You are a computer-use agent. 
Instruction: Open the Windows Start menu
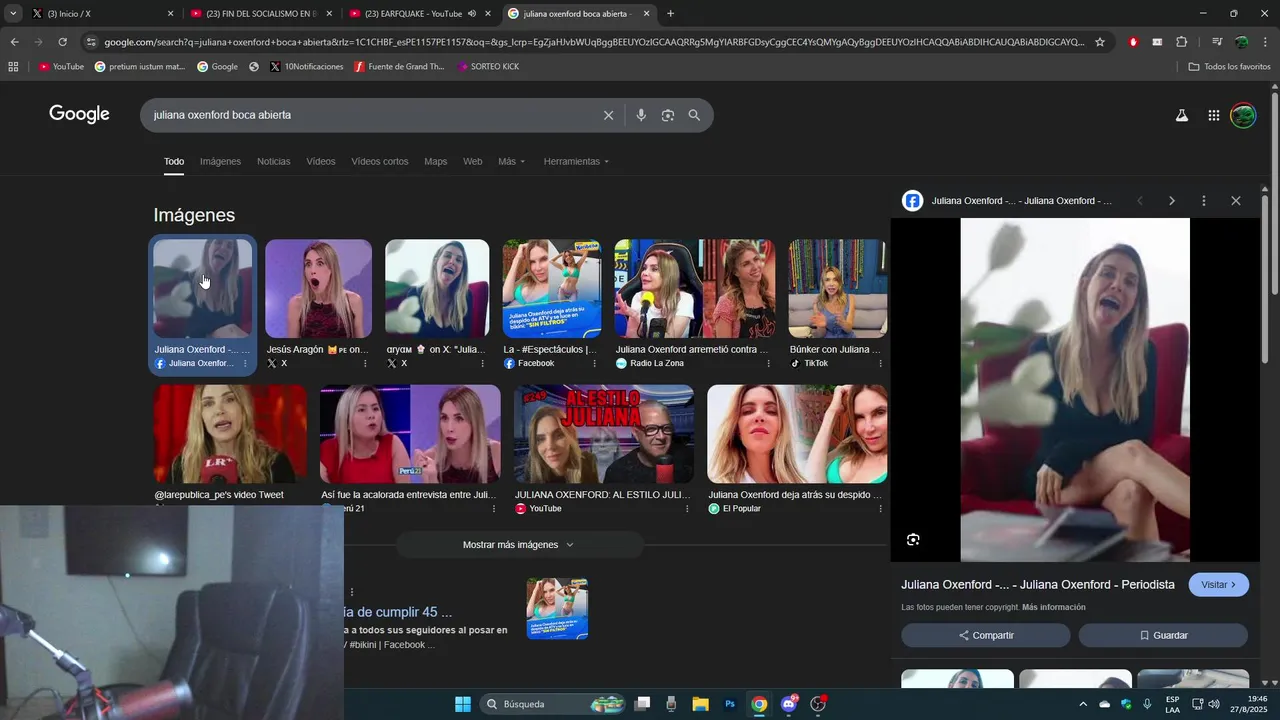463,704
